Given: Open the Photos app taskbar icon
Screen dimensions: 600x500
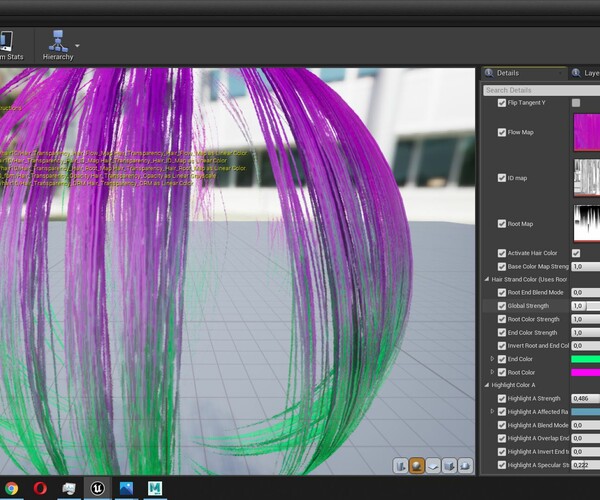Looking at the screenshot, I should point(126,489).
